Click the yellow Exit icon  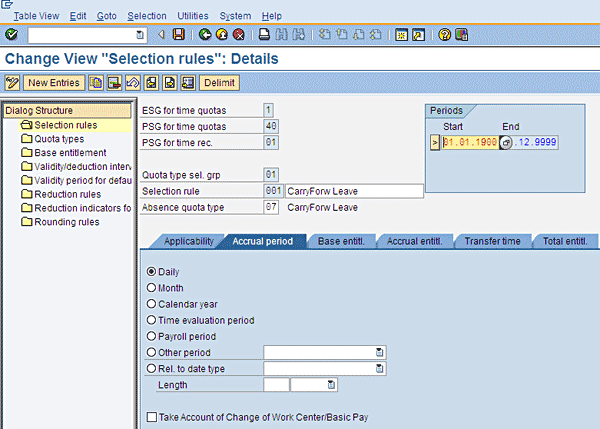[x=222, y=35]
